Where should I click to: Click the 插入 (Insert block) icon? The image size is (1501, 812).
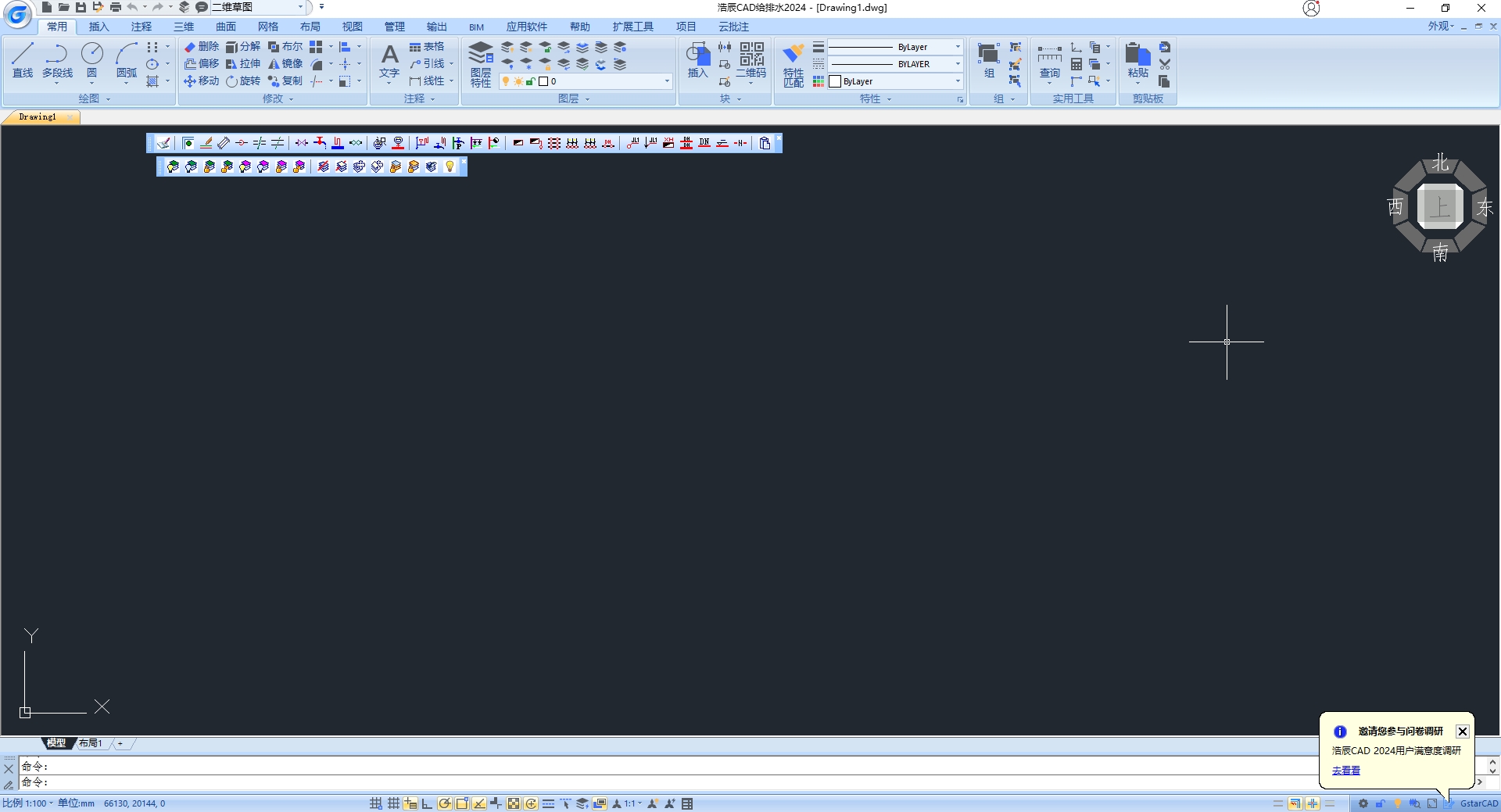click(x=697, y=60)
